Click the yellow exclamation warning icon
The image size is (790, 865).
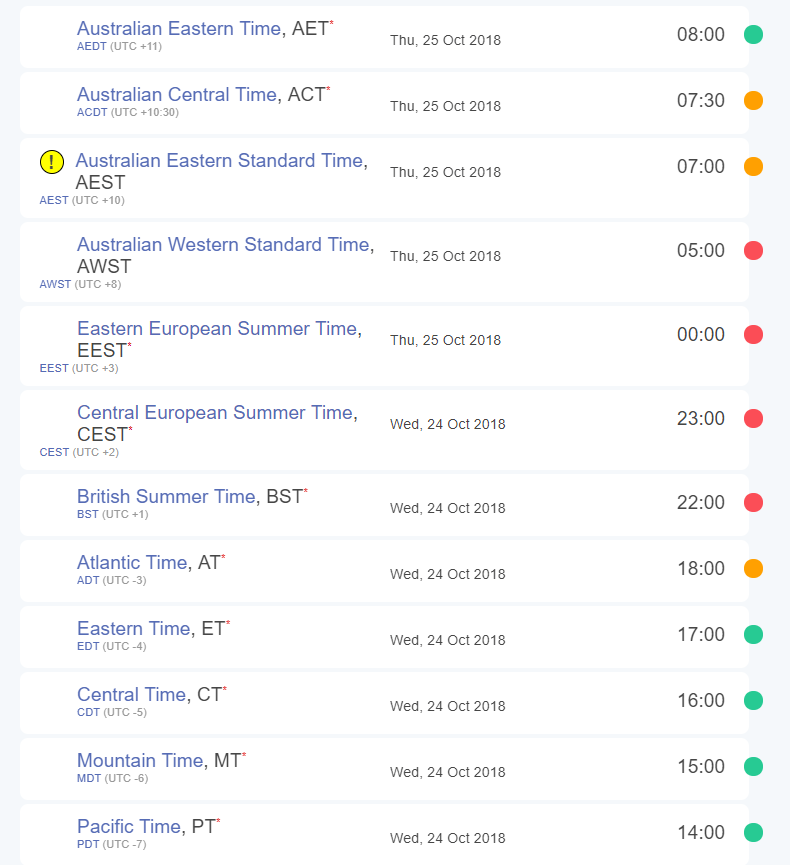pyautogui.click(x=52, y=162)
